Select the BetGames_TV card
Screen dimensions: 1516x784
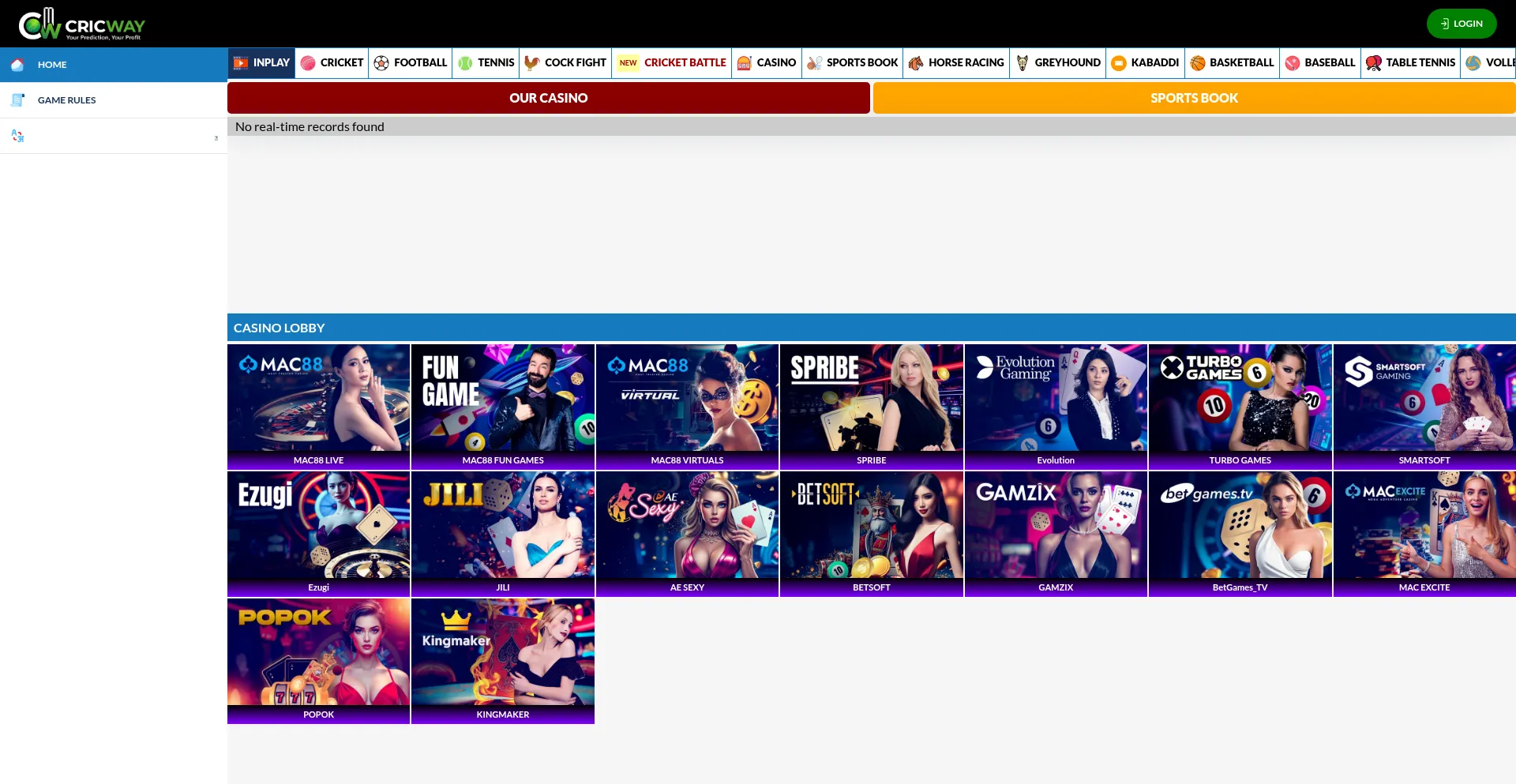point(1240,534)
